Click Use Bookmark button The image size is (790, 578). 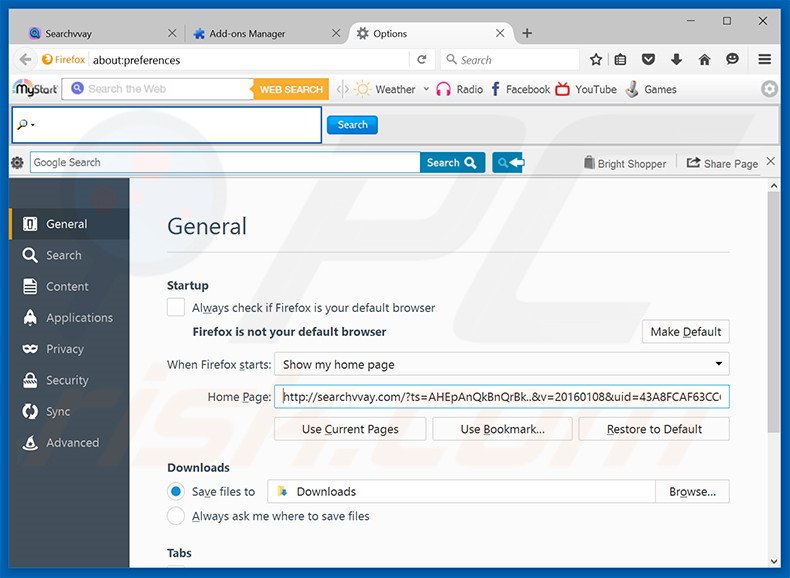pyautogui.click(x=502, y=429)
